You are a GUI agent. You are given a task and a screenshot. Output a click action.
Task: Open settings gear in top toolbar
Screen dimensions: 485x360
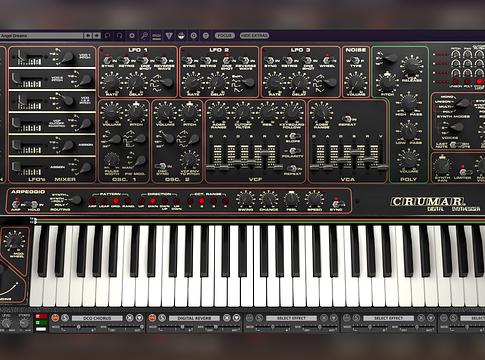(132, 36)
